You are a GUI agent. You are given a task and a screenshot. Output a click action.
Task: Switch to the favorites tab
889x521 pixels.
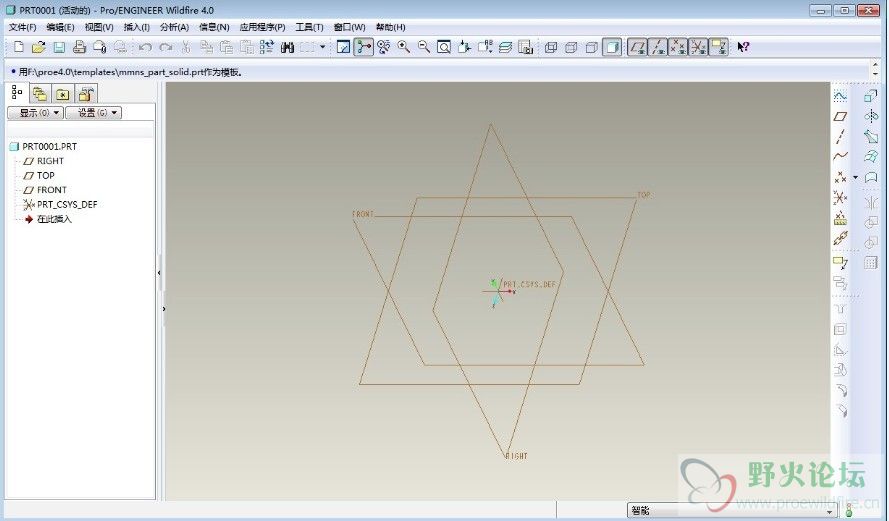63,94
